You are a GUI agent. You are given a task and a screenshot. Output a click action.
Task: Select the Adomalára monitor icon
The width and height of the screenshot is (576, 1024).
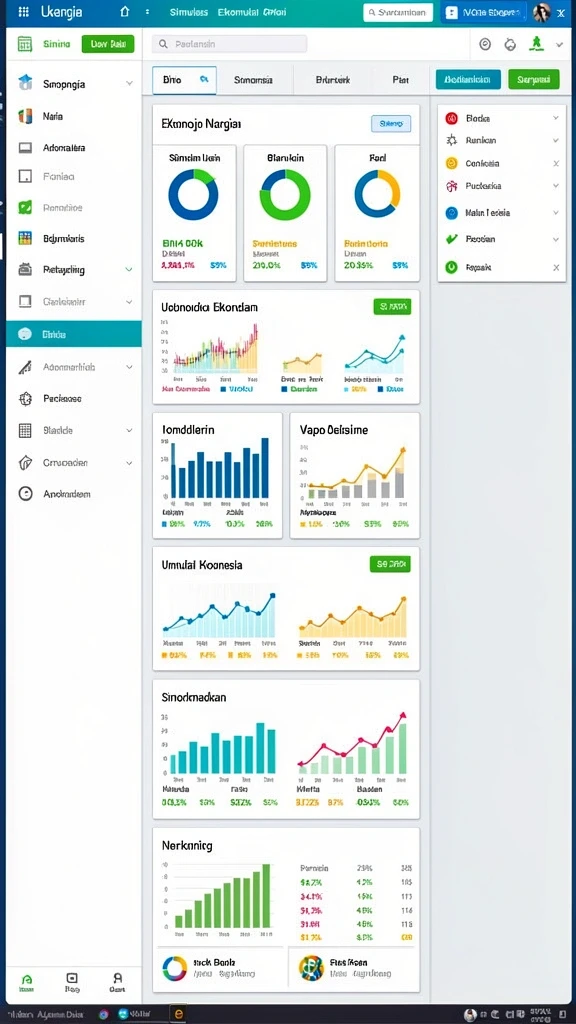25,148
